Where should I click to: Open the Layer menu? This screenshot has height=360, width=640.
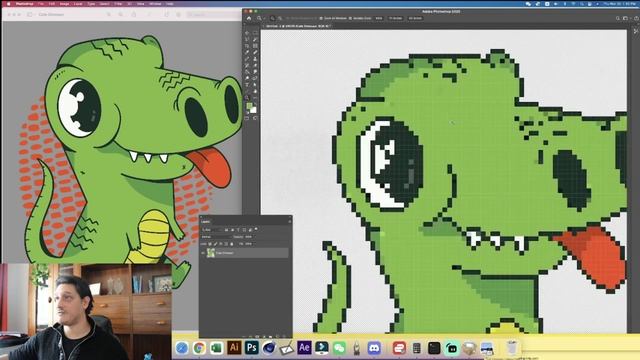click(78, 4)
